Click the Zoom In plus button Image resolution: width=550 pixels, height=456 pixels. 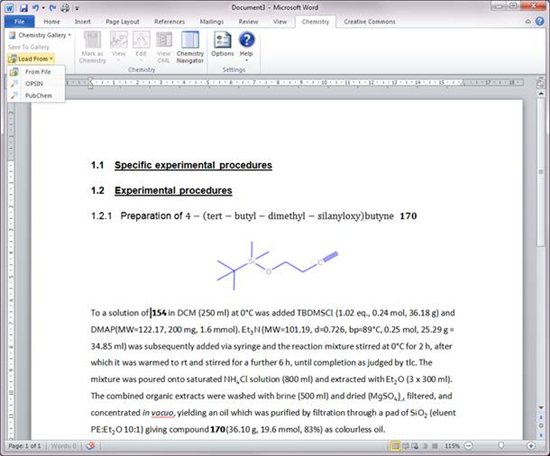[x=531, y=446]
